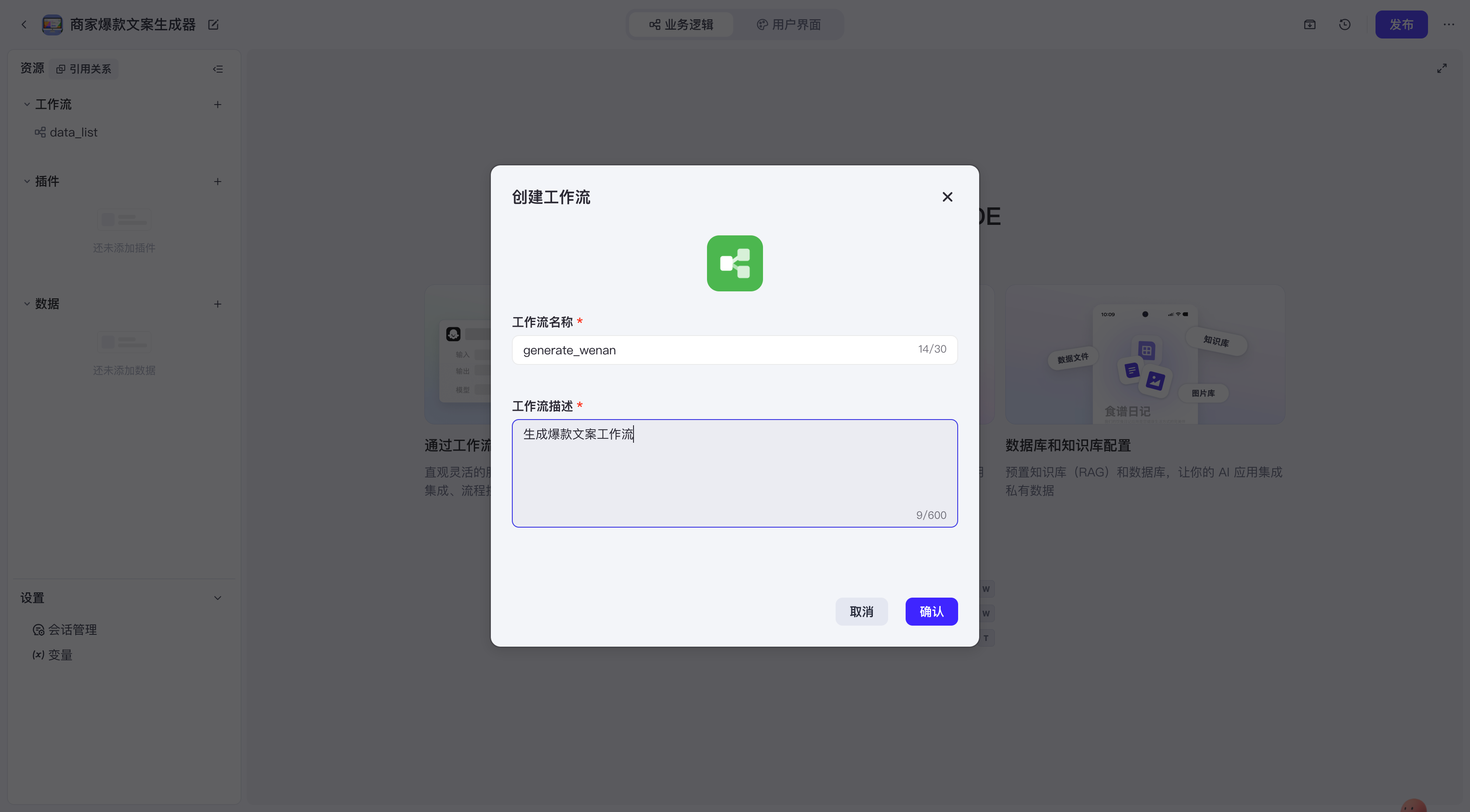Open the version history clock icon
Screen dimensions: 1470x812
tap(1344, 24)
